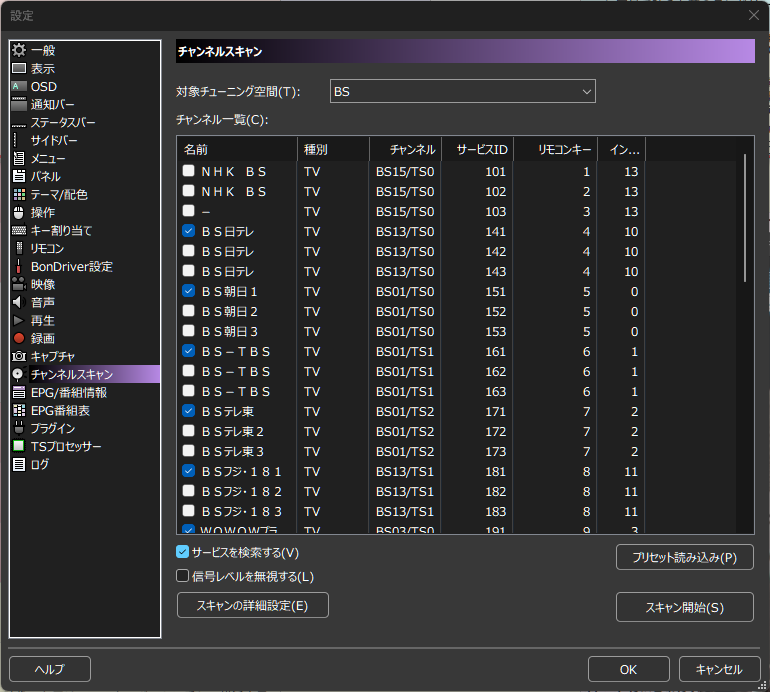Click the チャンネルスキャン icon in the sidebar
770x692 pixels.
click(x=19, y=374)
